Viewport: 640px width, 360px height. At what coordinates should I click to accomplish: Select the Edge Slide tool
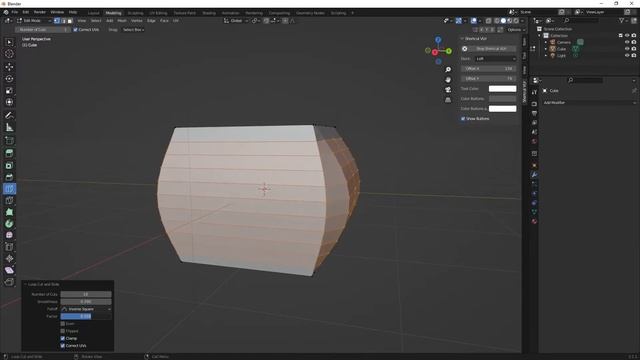(x=9, y=247)
